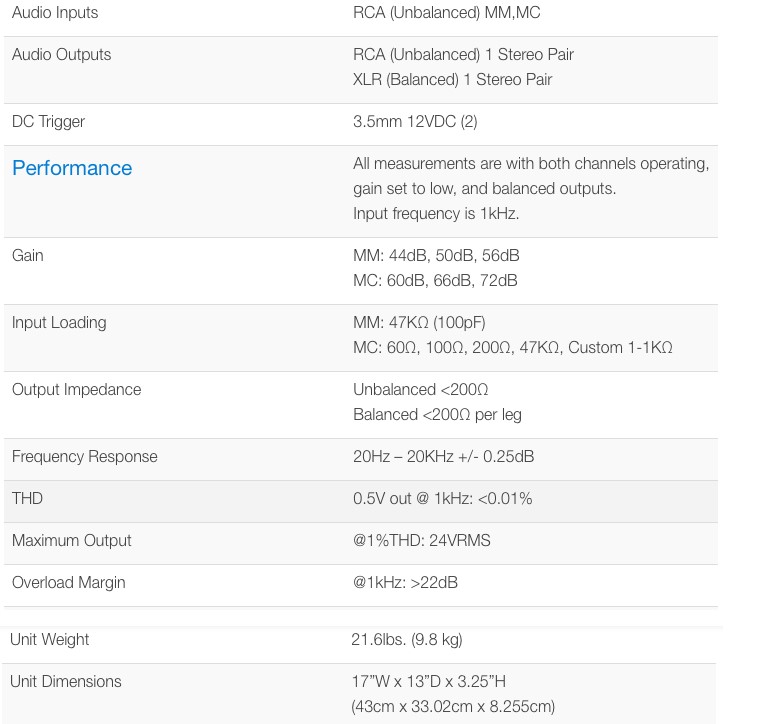Click the Performance section heading
Screen dimensions: 764x724
(72, 168)
